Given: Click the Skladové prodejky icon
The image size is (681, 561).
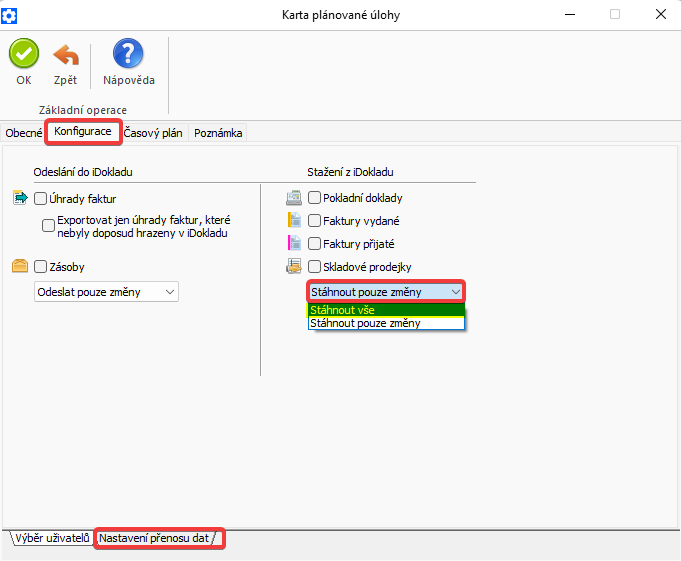Looking at the screenshot, I should pos(294,266).
